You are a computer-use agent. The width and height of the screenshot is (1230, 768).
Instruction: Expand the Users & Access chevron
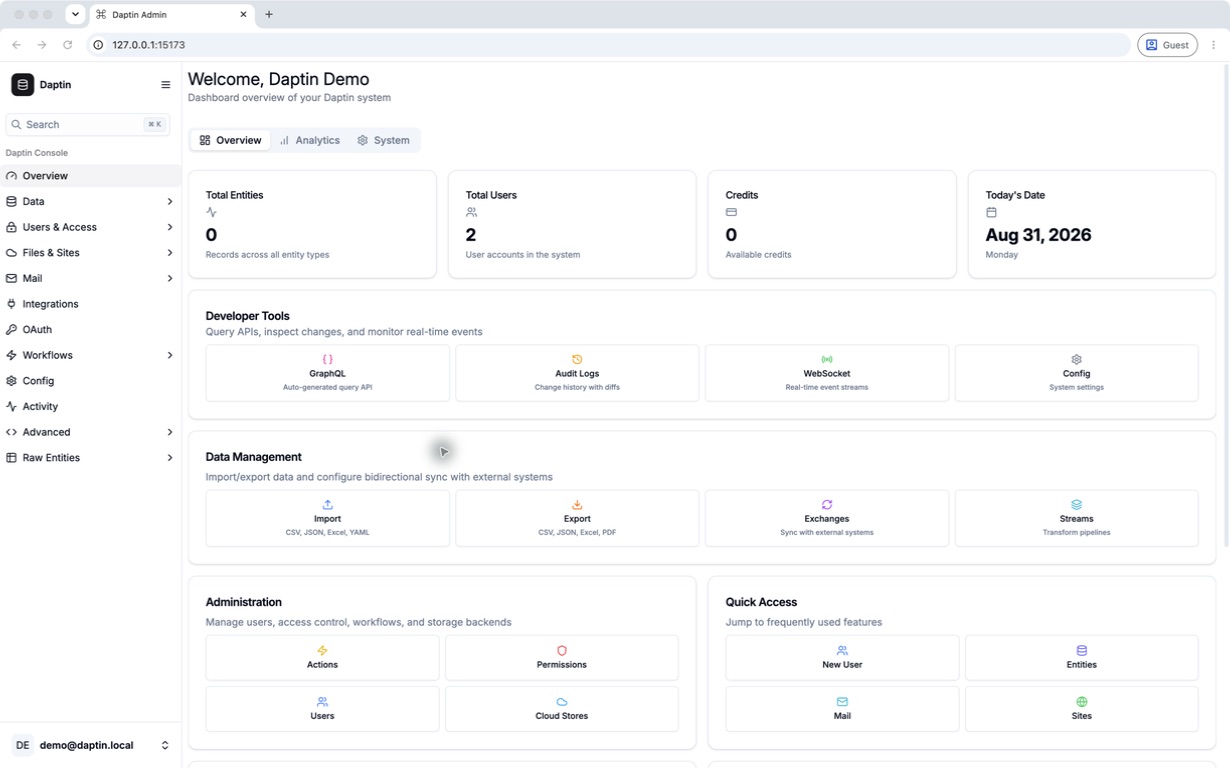point(170,227)
